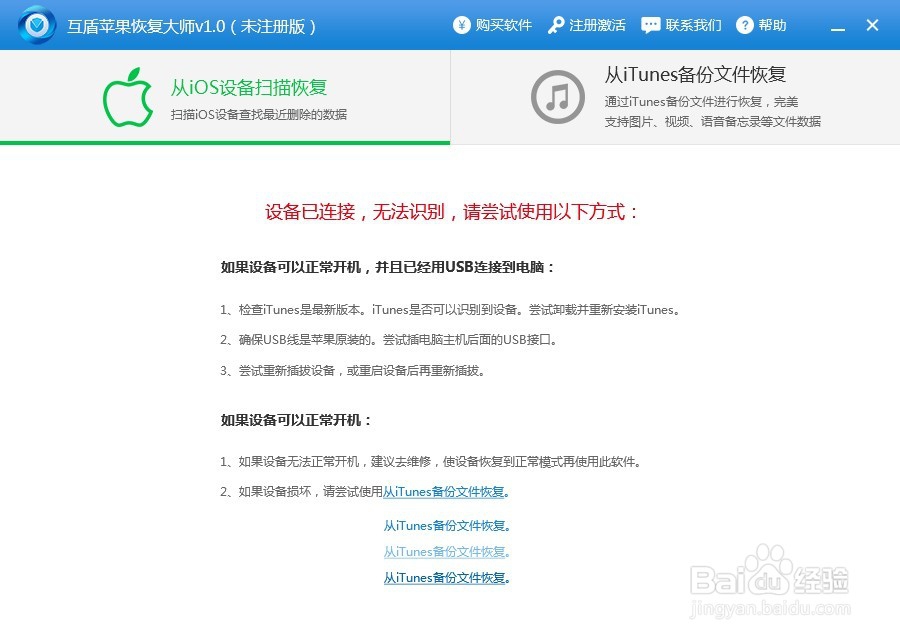
Task: Open 注册激活 registration label
Action: pyautogui.click(x=597, y=25)
